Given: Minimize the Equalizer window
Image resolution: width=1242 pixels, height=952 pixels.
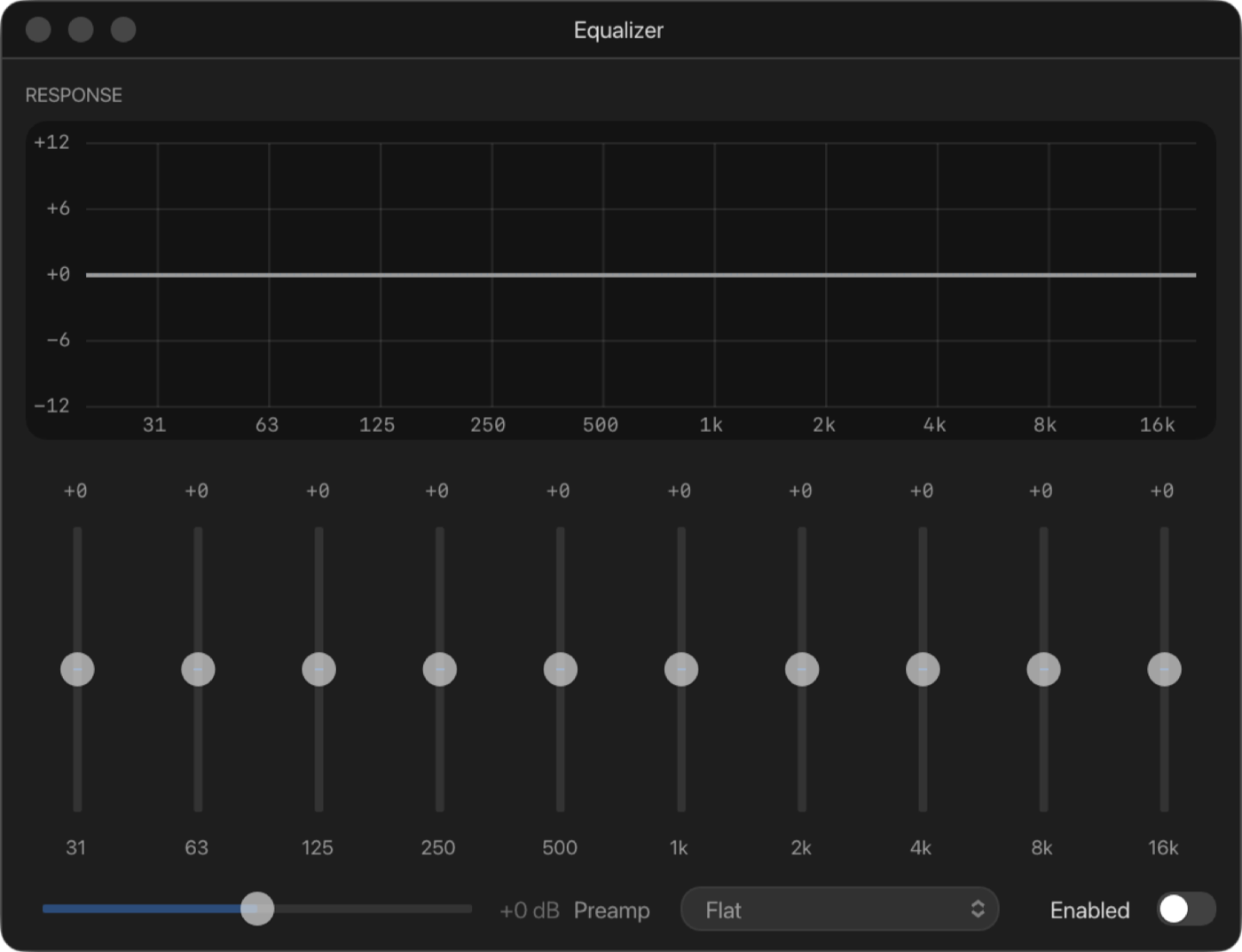Looking at the screenshot, I should pos(81,29).
